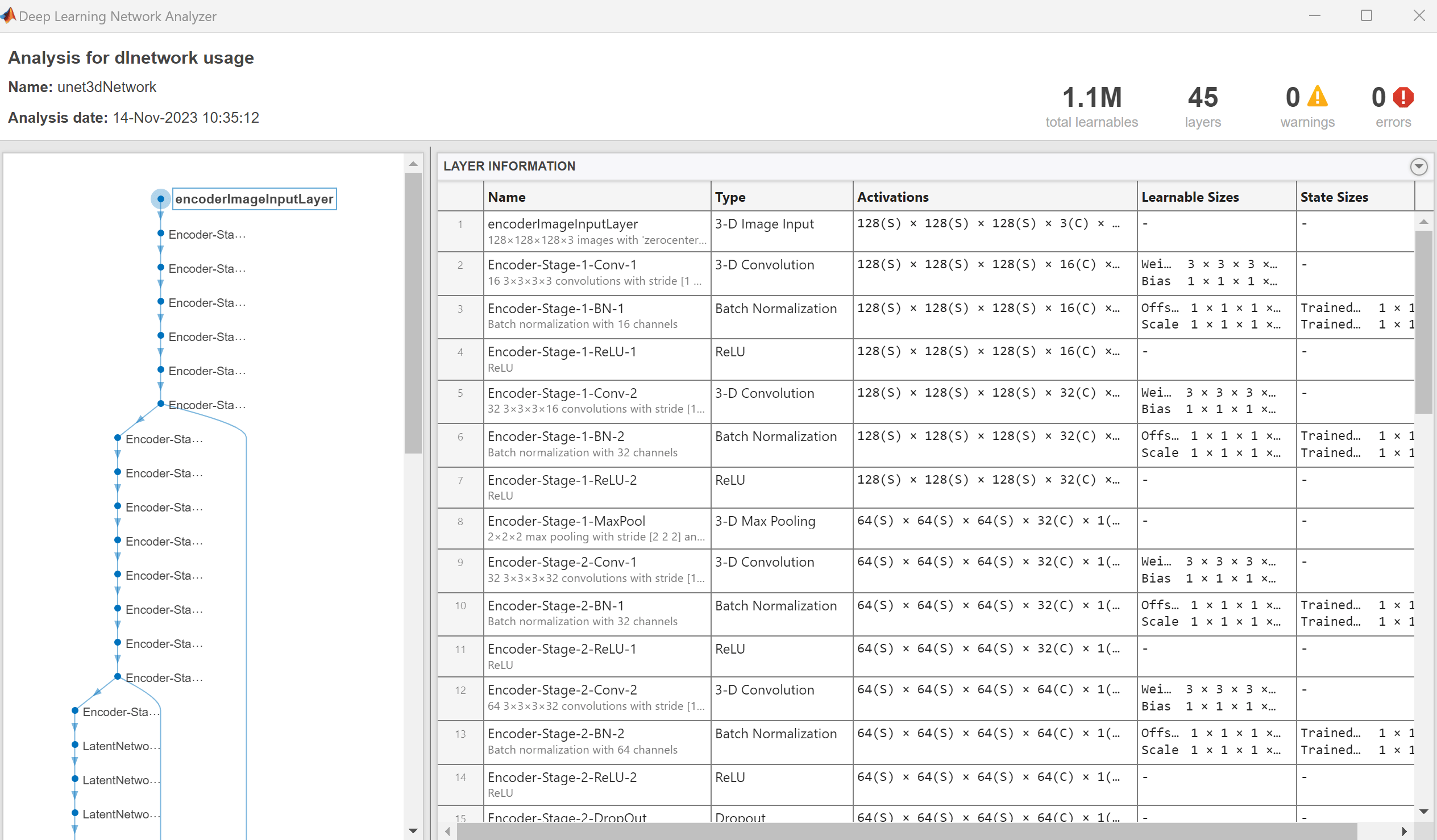Click the layer table down scroll arrow
The width and height of the screenshot is (1437, 840).
tap(1423, 812)
